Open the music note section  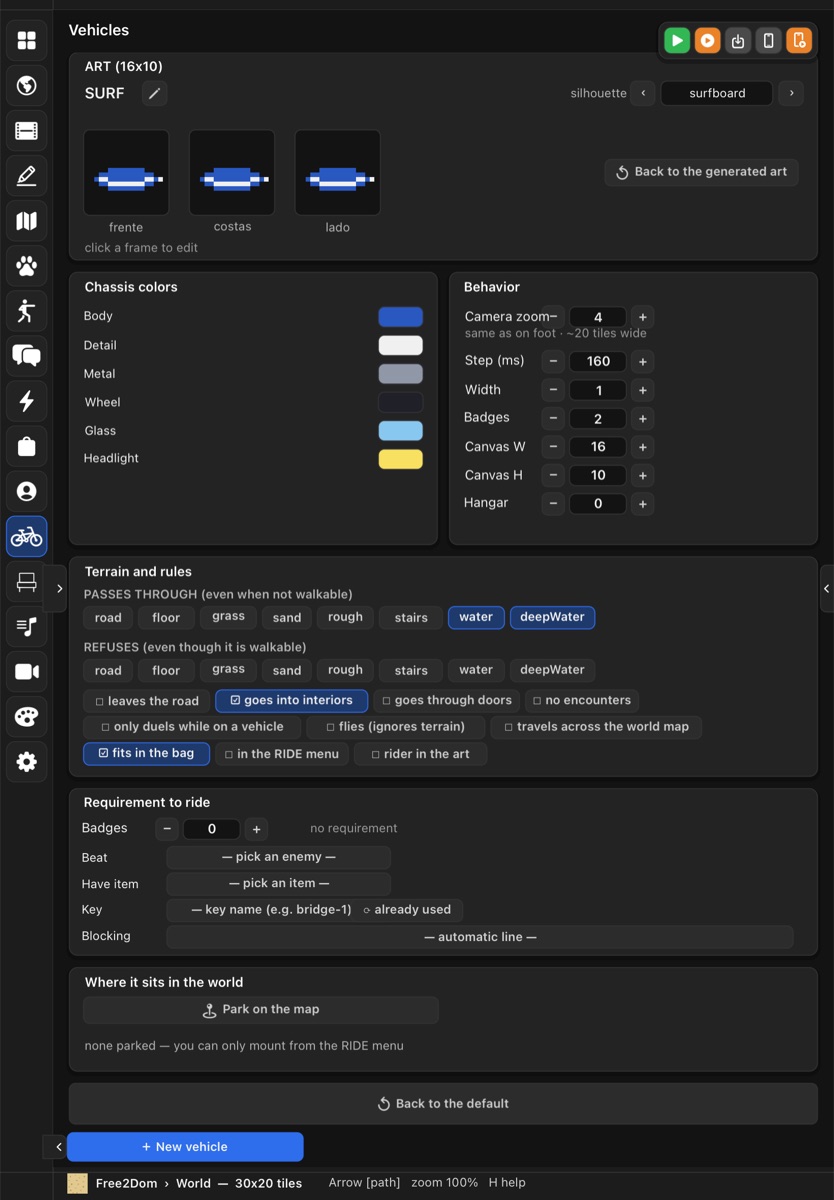(x=27, y=627)
